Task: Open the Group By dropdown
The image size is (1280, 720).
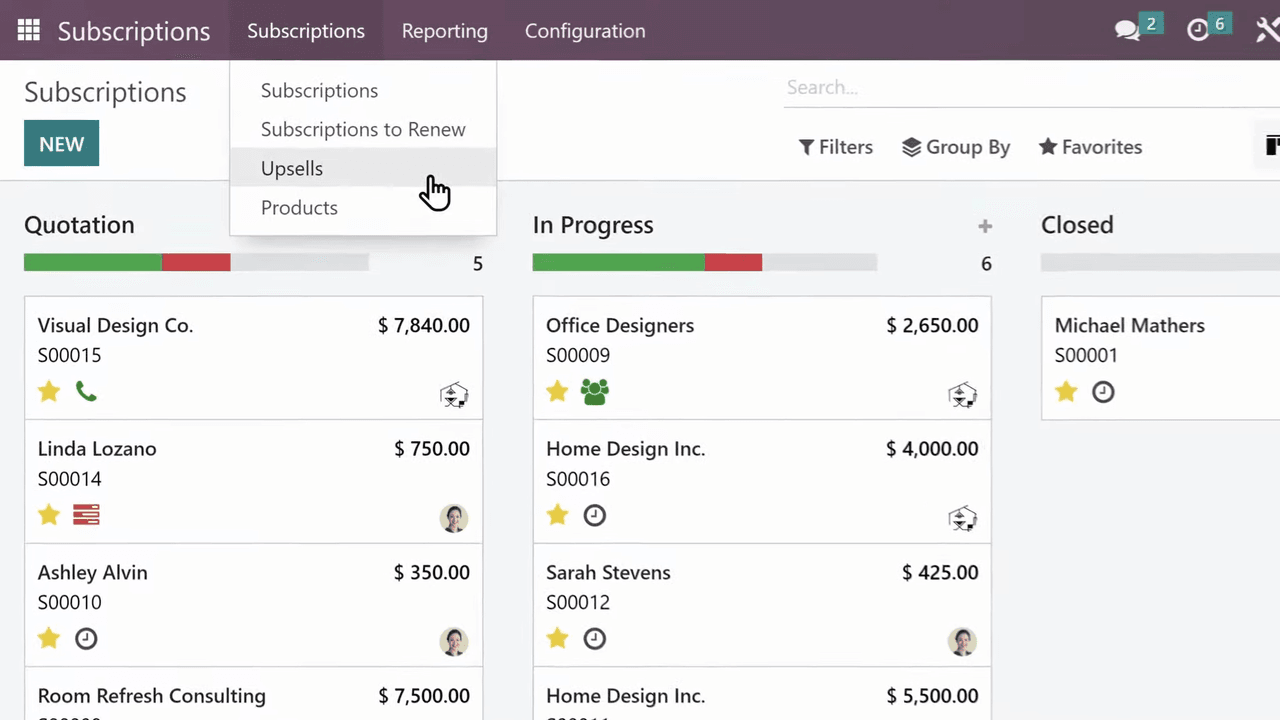Action: (x=956, y=146)
